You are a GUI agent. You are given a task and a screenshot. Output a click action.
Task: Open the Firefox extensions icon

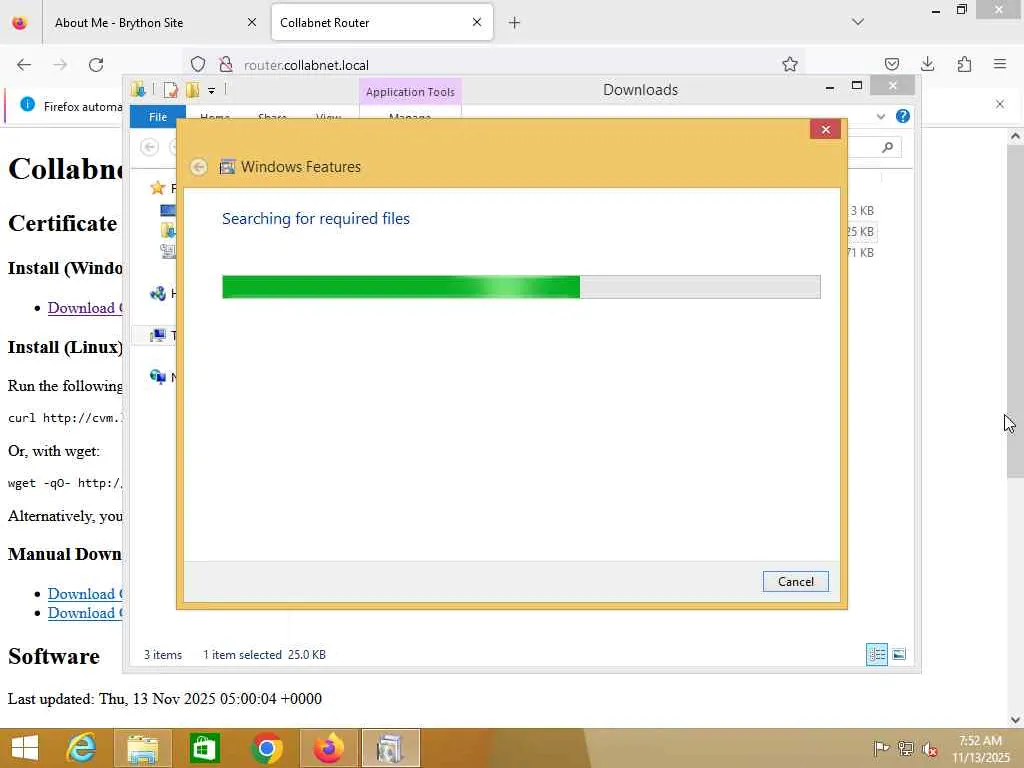click(964, 64)
